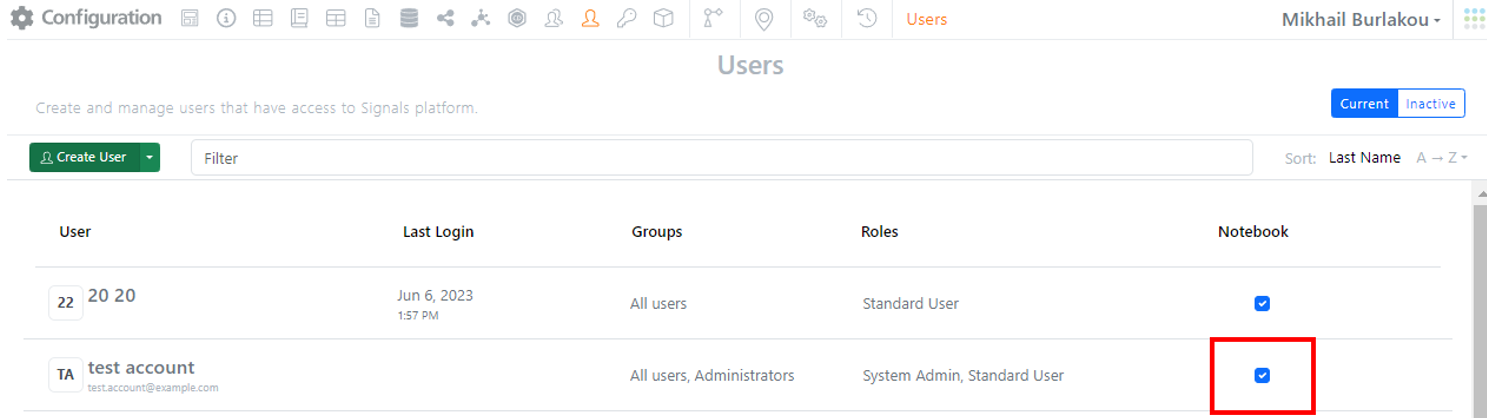The width and height of the screenshot is (1487, 418).
Task: Select the Current users tab
Action: 1364,104
